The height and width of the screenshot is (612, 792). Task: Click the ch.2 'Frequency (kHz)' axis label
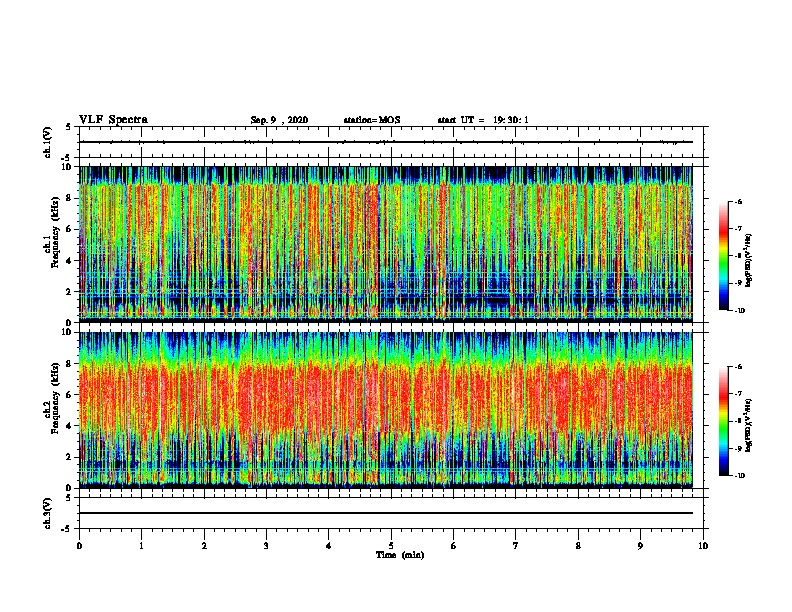[55, 398]
